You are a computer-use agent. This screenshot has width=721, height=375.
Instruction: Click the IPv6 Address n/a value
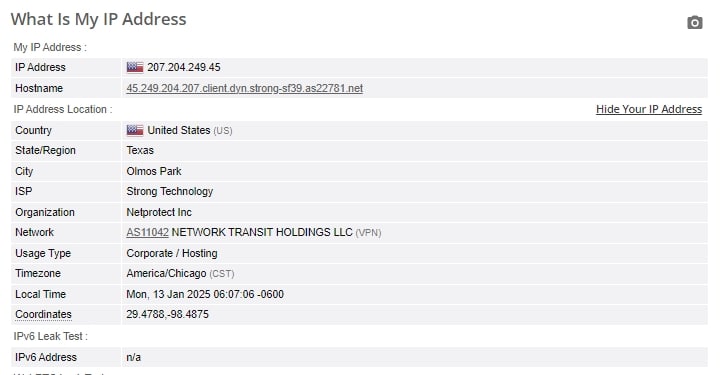click(x=134, y=357)
